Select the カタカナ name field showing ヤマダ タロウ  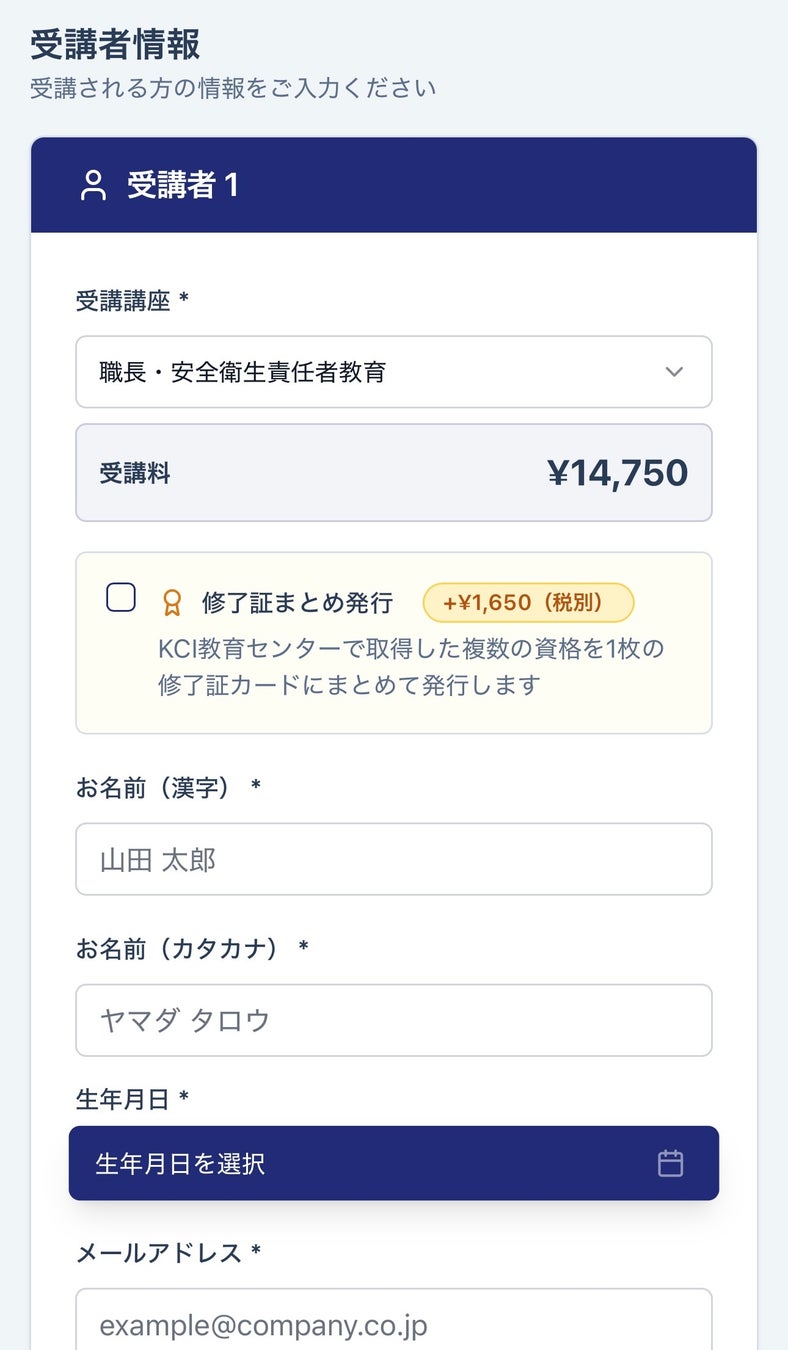(393, 1020)
